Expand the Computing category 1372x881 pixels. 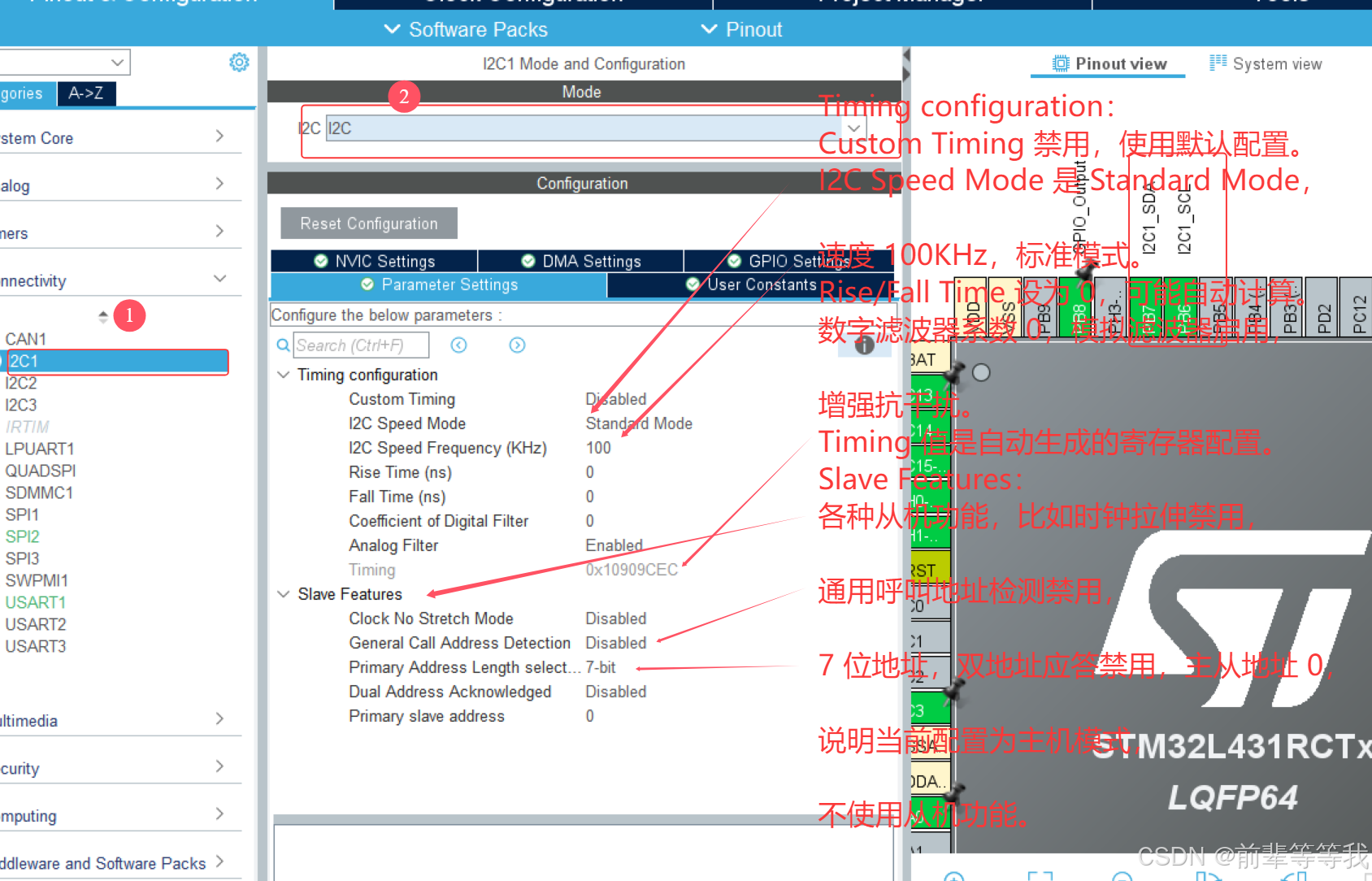pos(120,815)
